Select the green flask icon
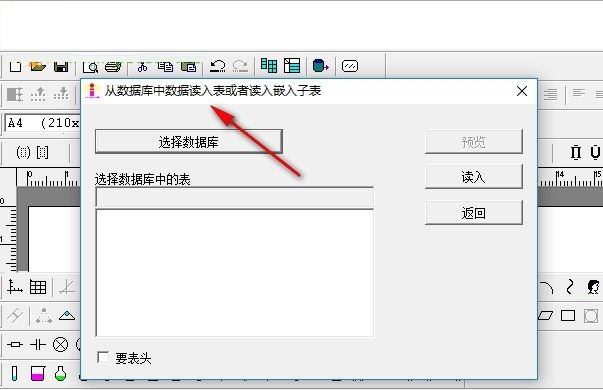 tap(60, 373)
